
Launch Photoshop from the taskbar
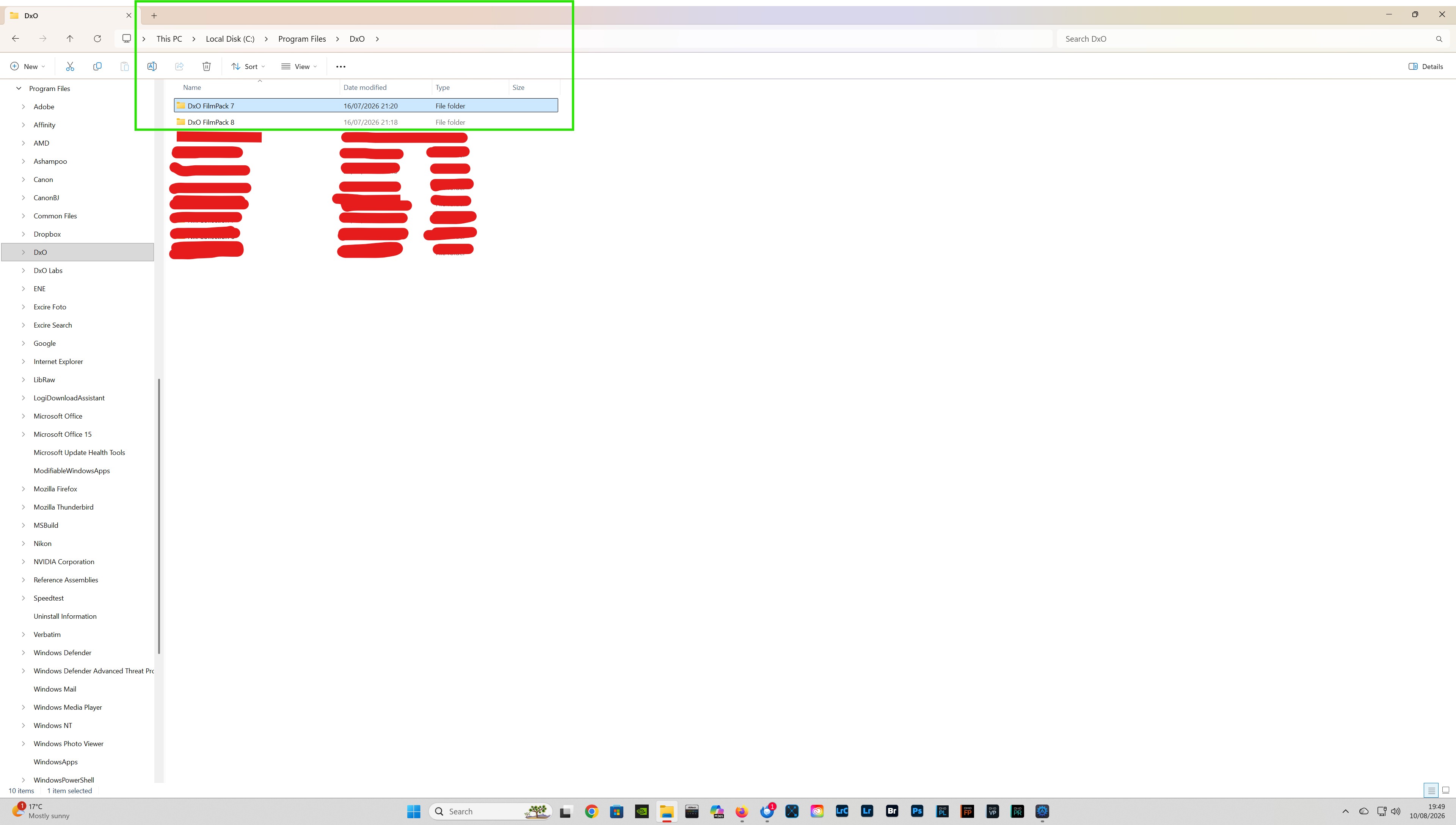tap(917, 811)
